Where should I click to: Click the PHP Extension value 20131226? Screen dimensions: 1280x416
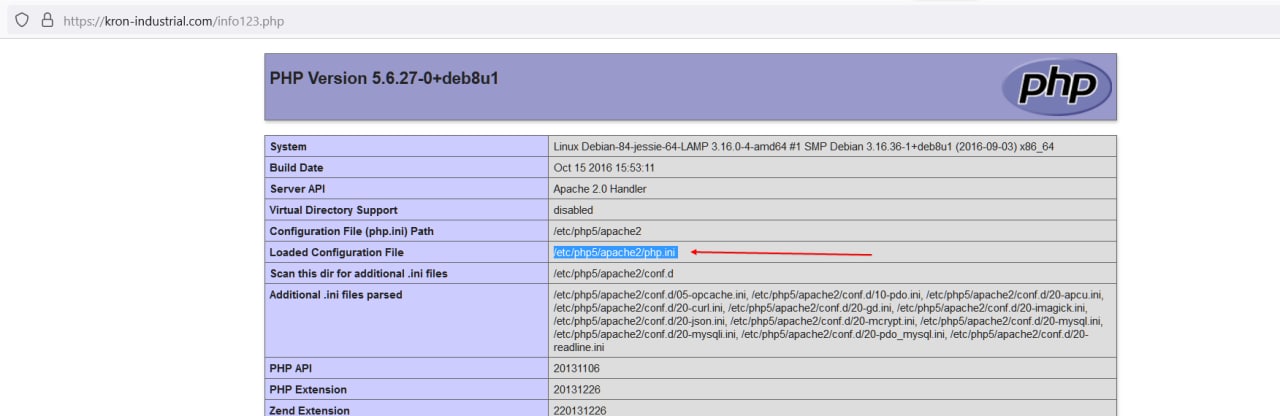[x=577, y=389]
